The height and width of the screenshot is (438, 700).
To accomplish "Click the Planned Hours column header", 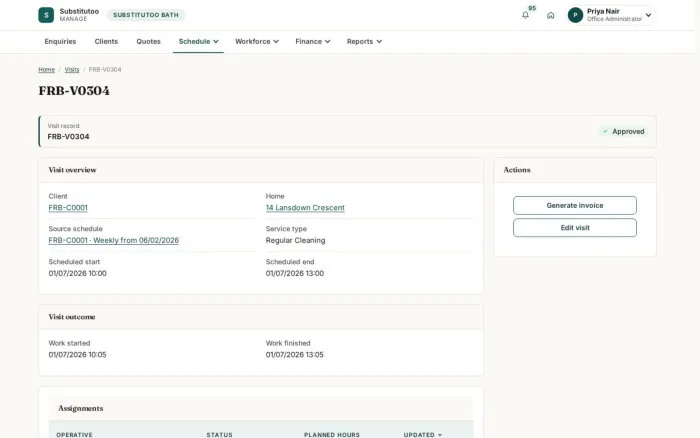I will tap(332, 435).
